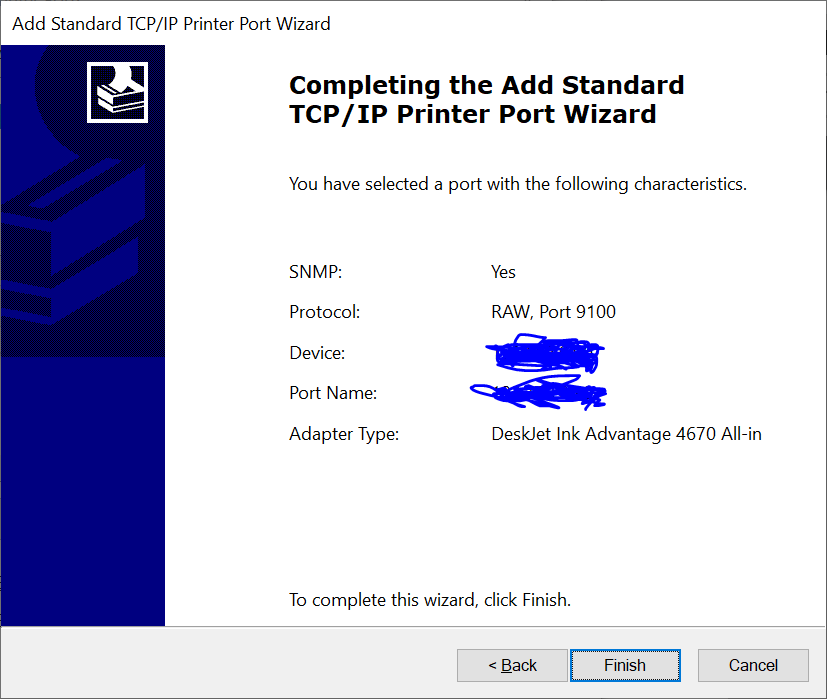
Task: Click the heading "Completing the Add Standard"
Action: point(486,85)
